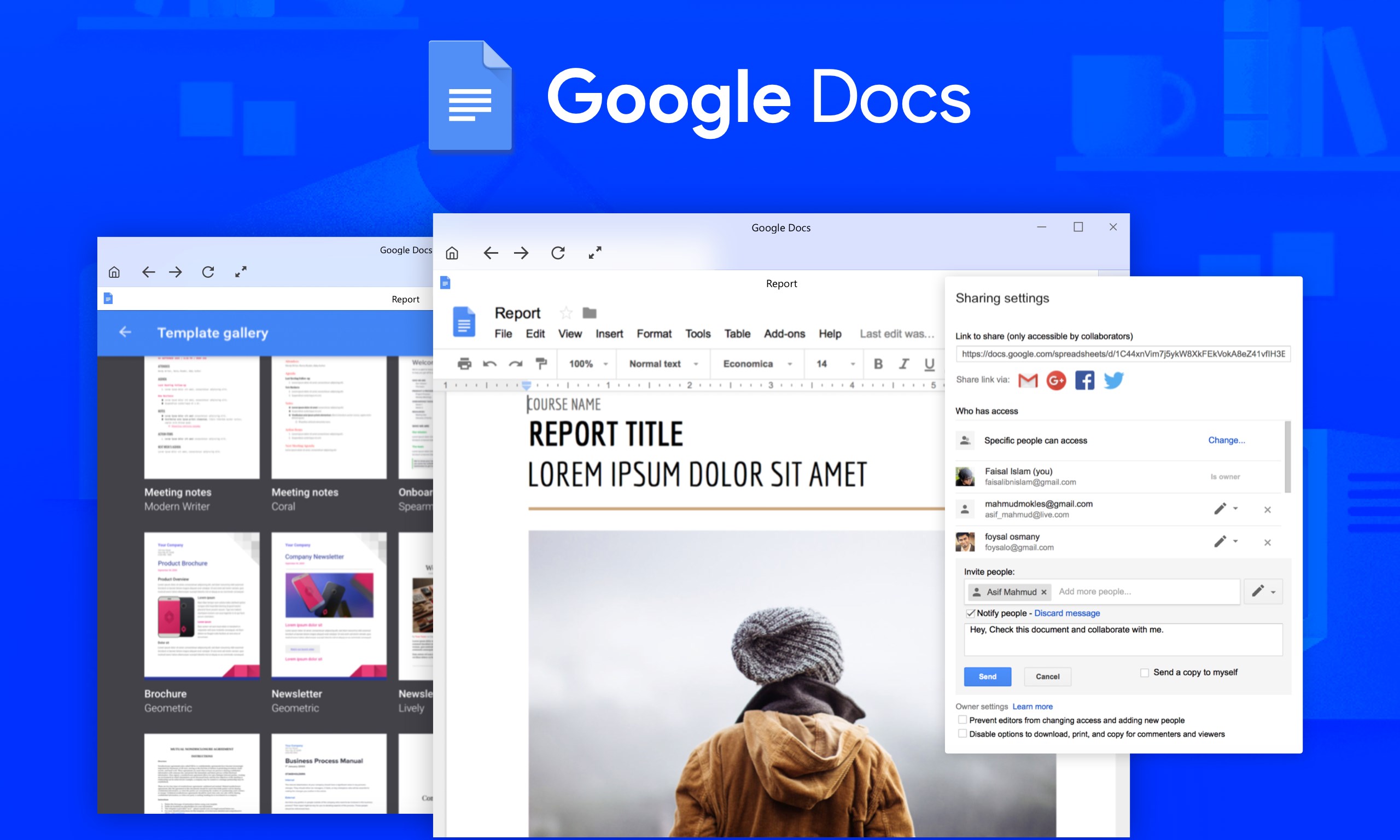
Task: Toggle bold formatting
Action: (x=878, y=363)
